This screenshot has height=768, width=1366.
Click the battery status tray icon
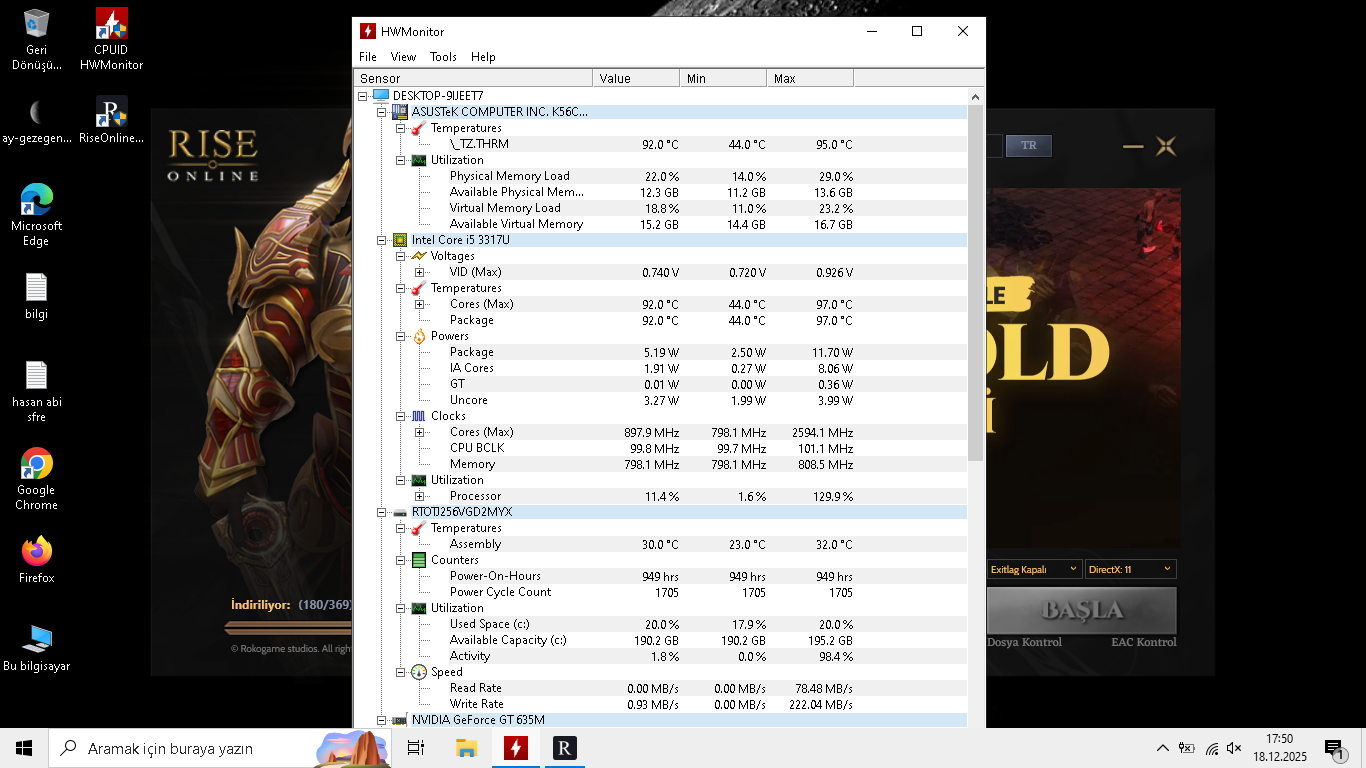pyautogui.click(x=1187, y=748)
